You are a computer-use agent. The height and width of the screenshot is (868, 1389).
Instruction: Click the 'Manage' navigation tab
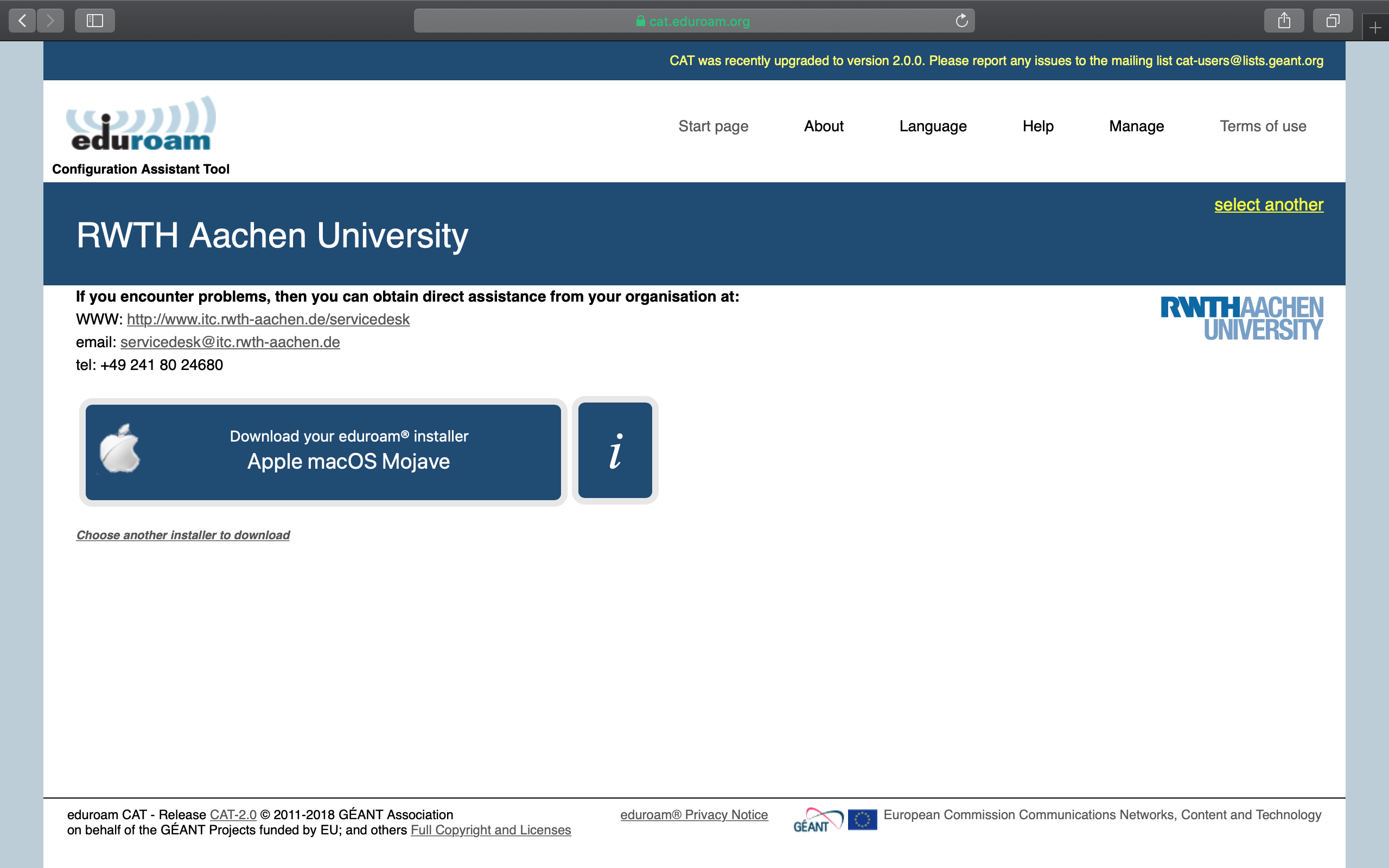click(x=1135, y=126)
